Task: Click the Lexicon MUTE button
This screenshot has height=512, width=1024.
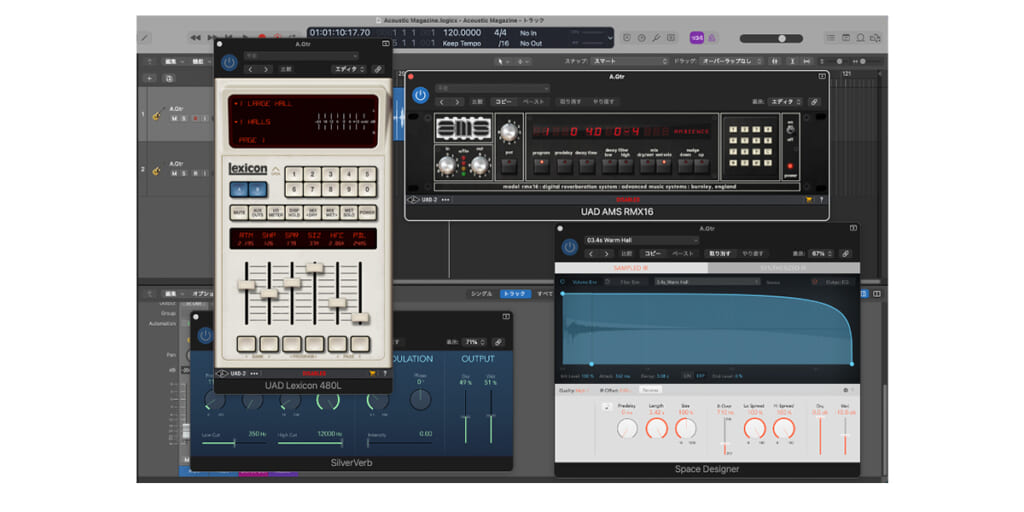Action: point(239,213)
